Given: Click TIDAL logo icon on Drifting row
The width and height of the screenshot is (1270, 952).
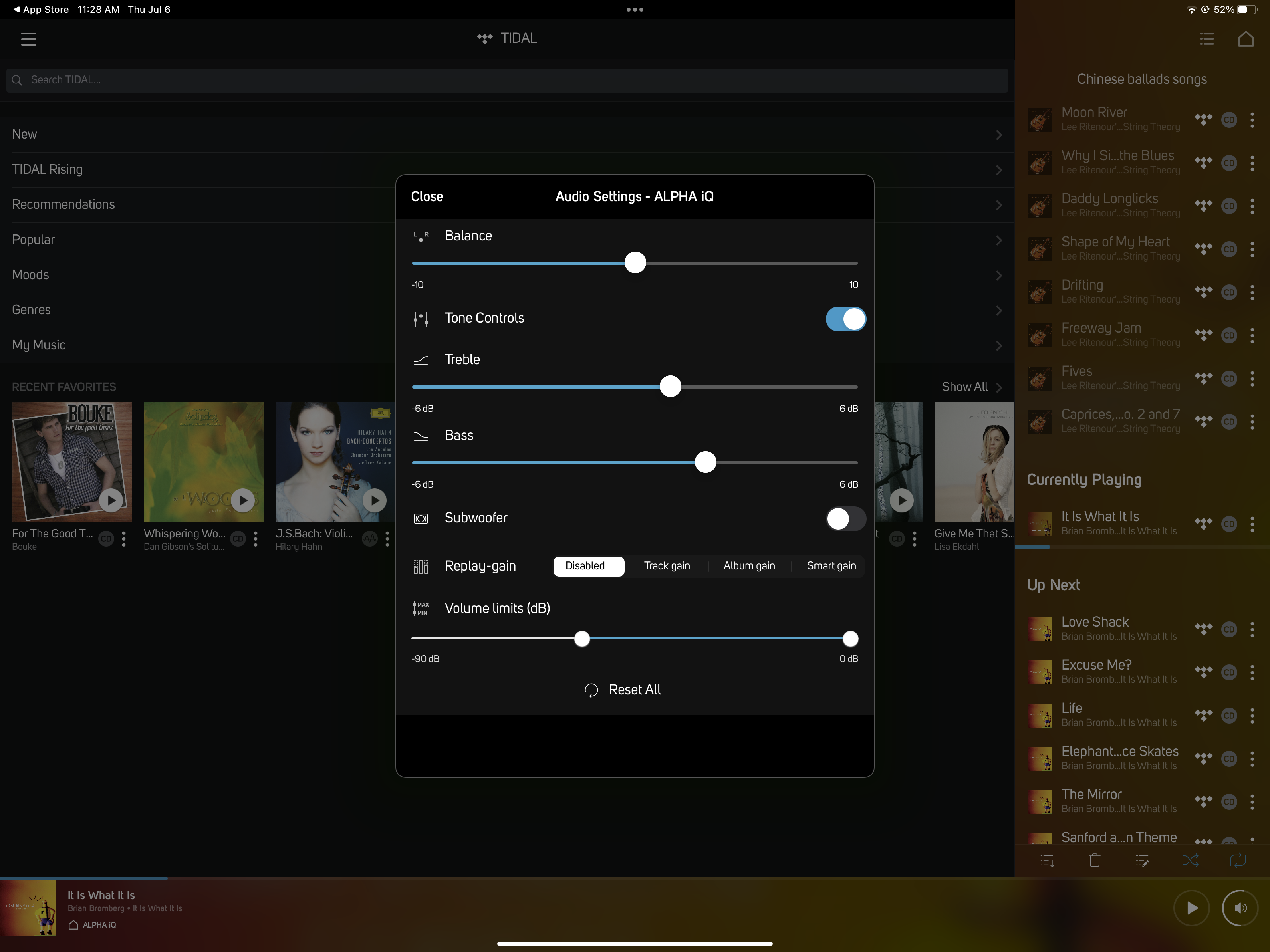Looking at the screenshot, I should click(x=1203, y=292).
